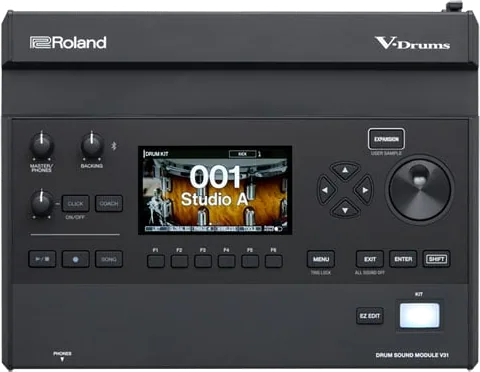Click function button F4
Image resolution: width=480 pixels, height=372 pixels.
[227, 261]
